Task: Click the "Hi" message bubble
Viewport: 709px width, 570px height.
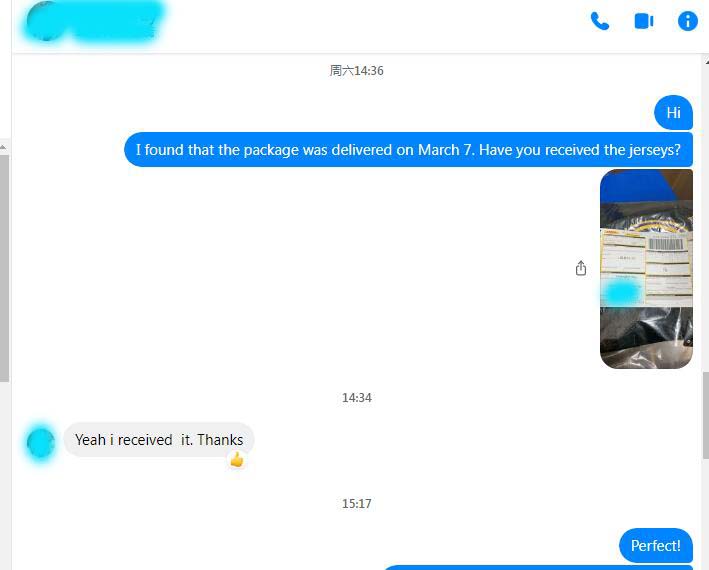Action: (x=673, y=113)
